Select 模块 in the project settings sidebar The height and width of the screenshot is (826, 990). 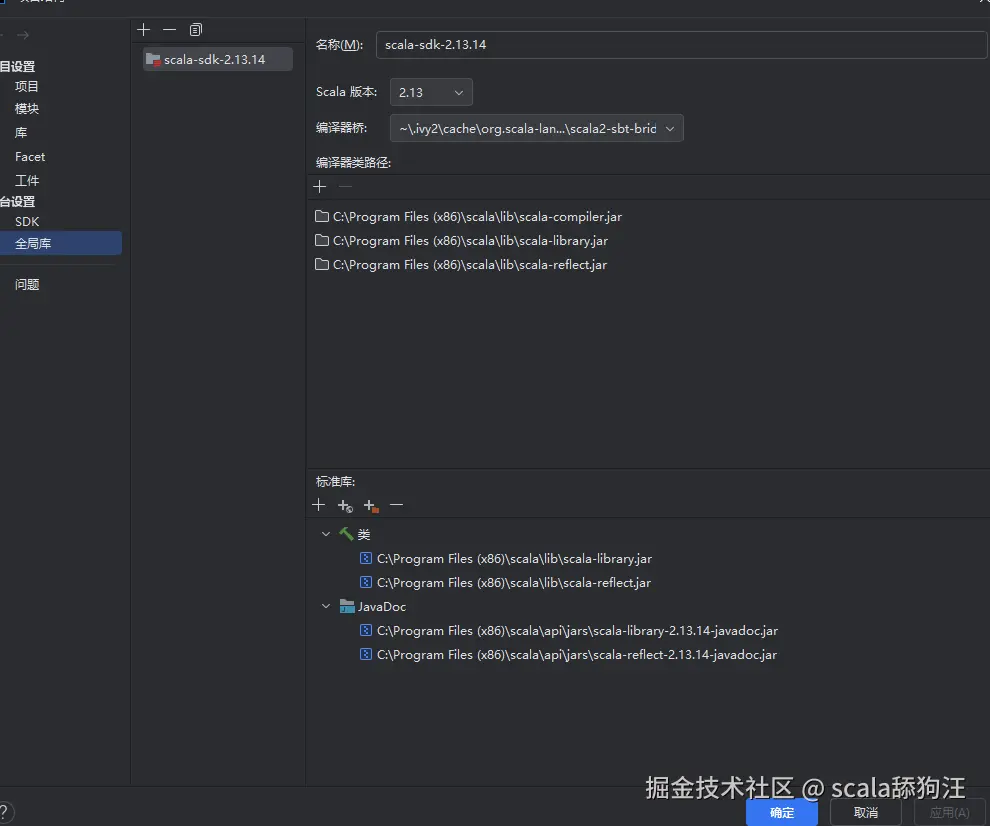point(26,108)
